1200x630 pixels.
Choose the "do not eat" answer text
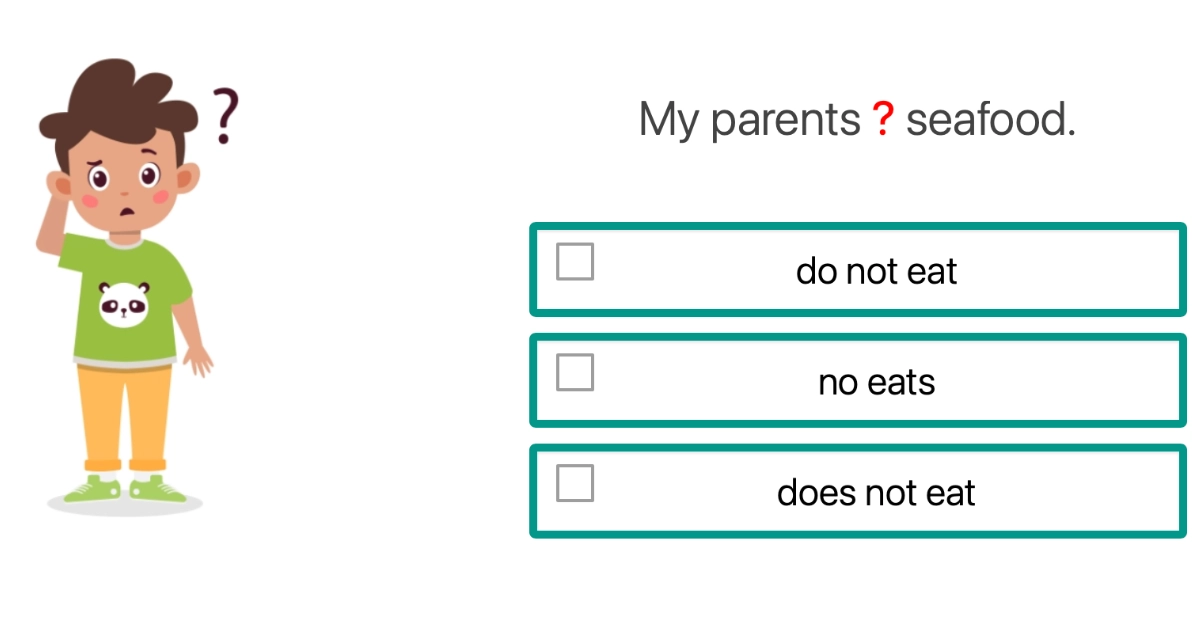pyautogui.click(x=876, y=271)
